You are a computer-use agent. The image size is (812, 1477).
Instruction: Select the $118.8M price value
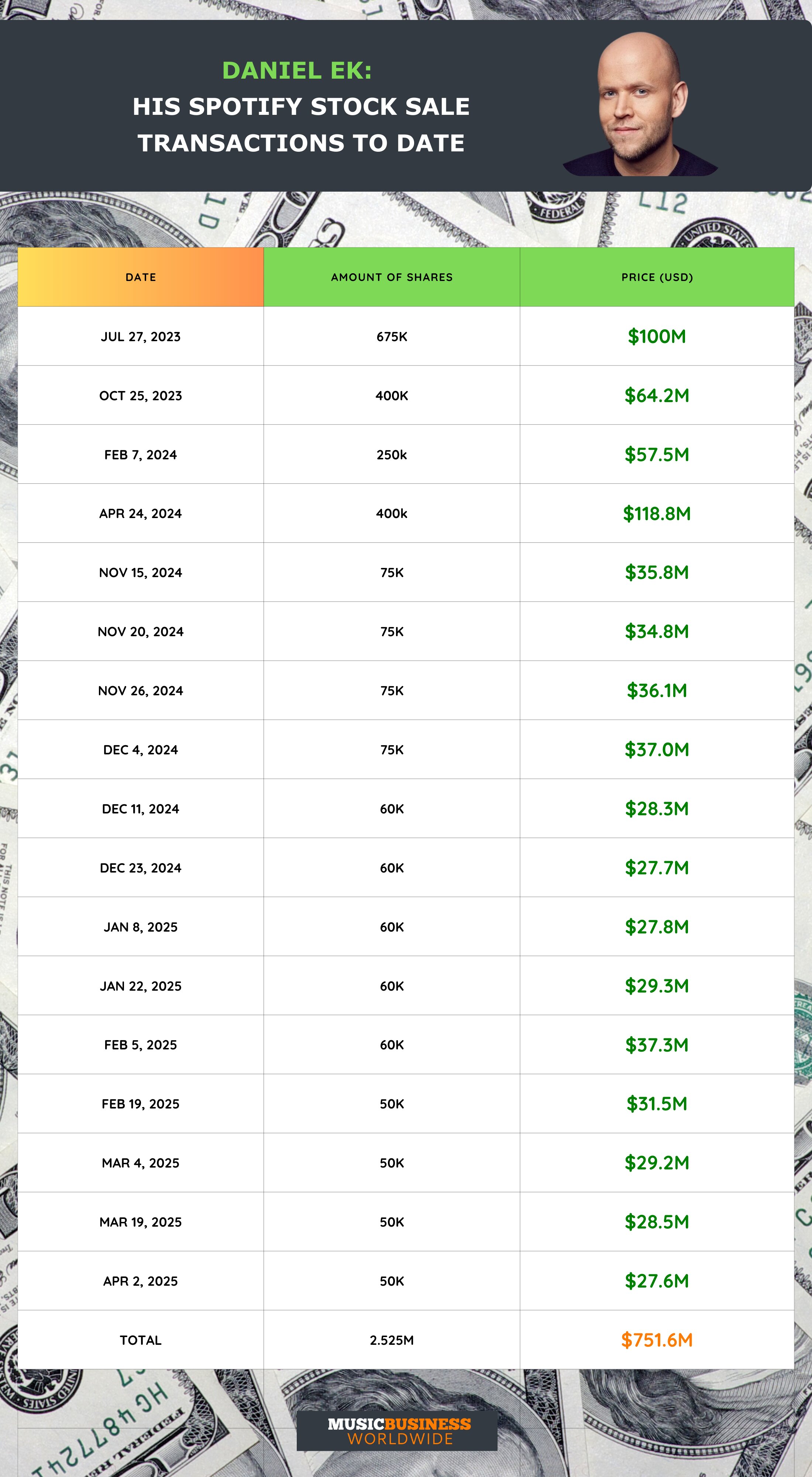point(657,514)
